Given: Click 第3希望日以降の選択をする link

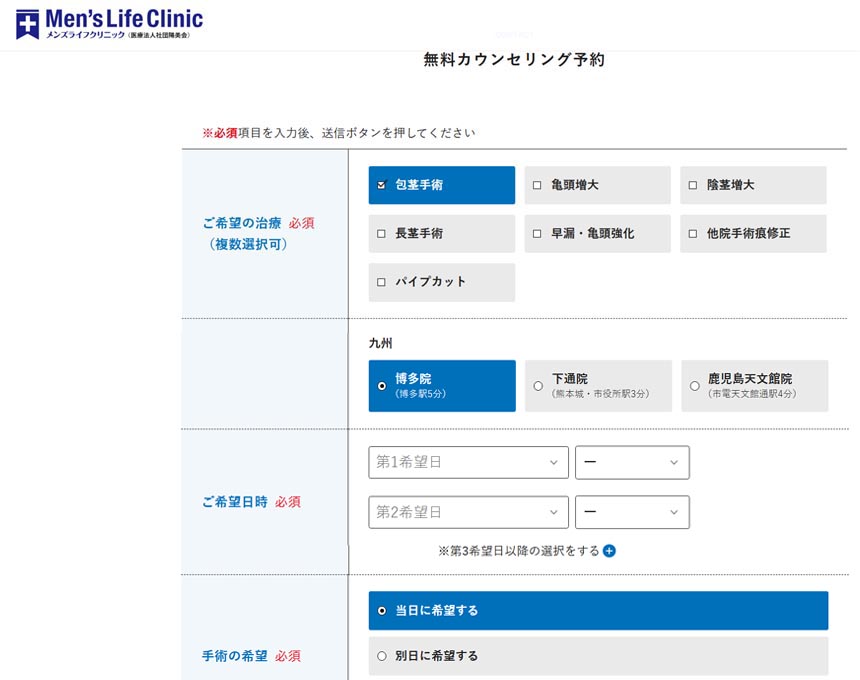Looking at the screenshot, I should point(520,551).
